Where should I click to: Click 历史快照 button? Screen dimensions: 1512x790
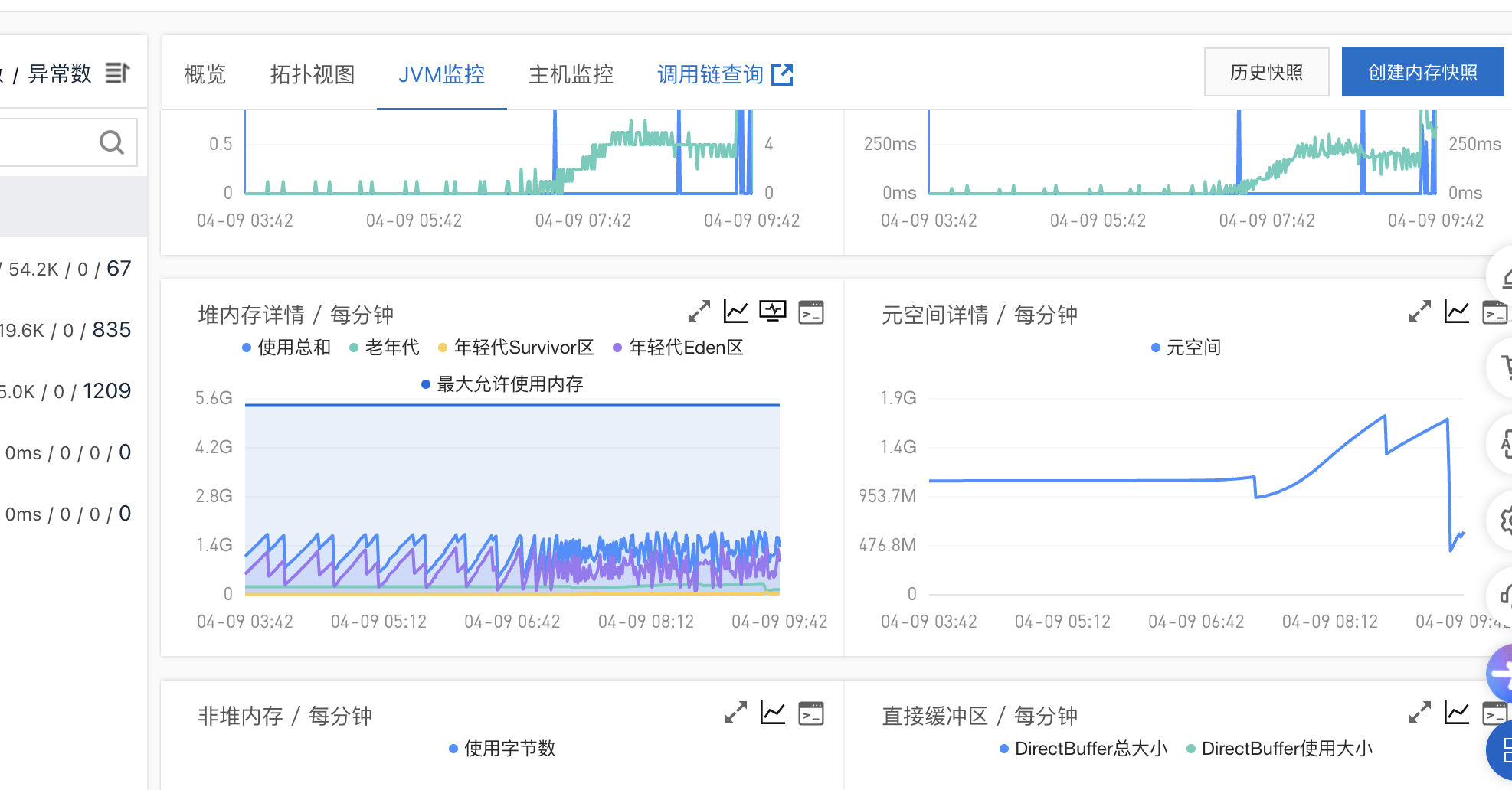tap(1267, 72)
